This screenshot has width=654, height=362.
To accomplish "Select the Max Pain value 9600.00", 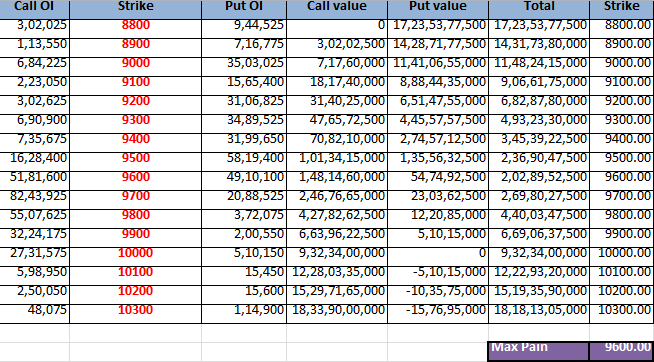I will 622,351.
